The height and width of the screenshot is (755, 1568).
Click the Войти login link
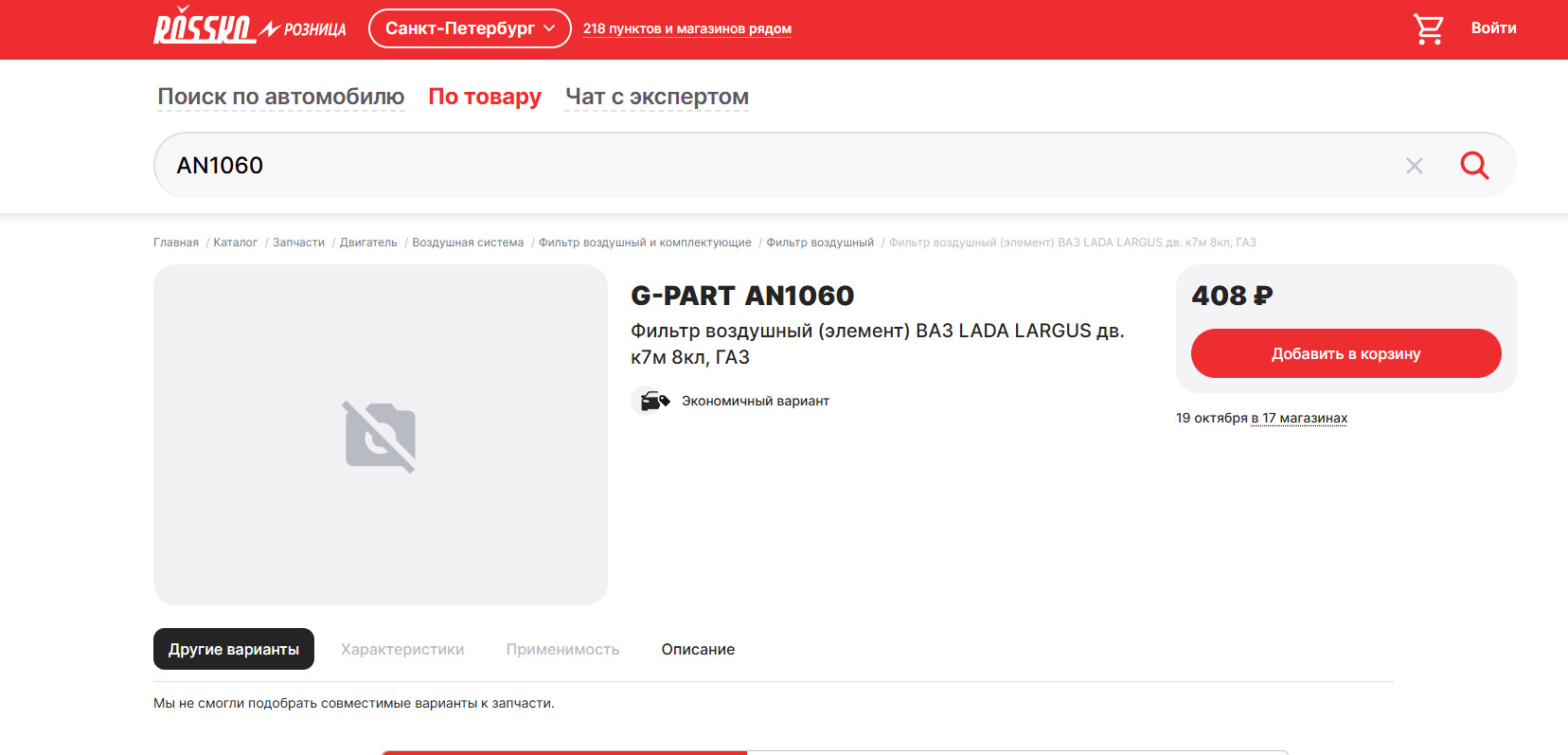(x=1493, y=28)
